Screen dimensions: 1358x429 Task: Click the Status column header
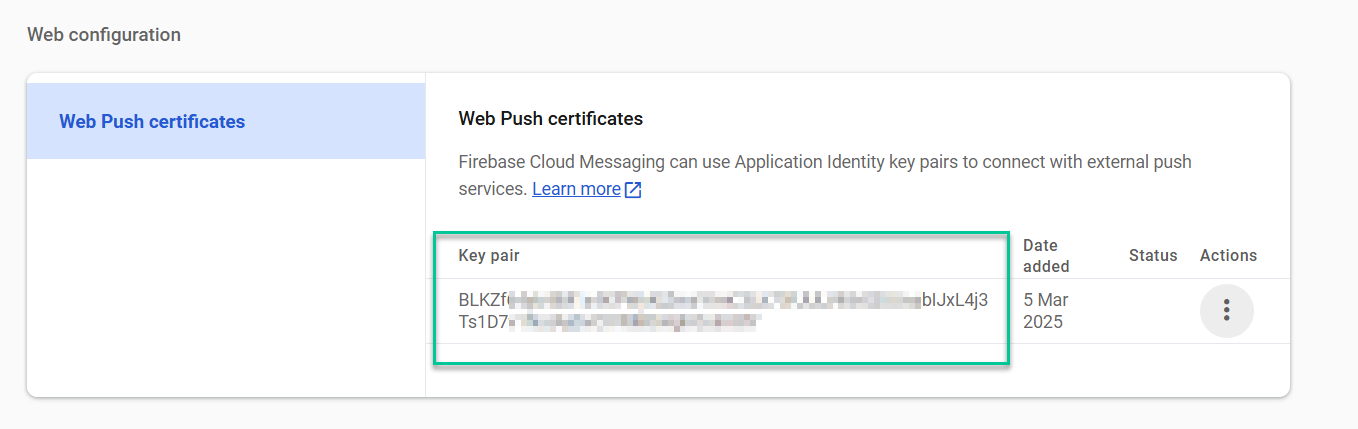tap(1153, 255)
